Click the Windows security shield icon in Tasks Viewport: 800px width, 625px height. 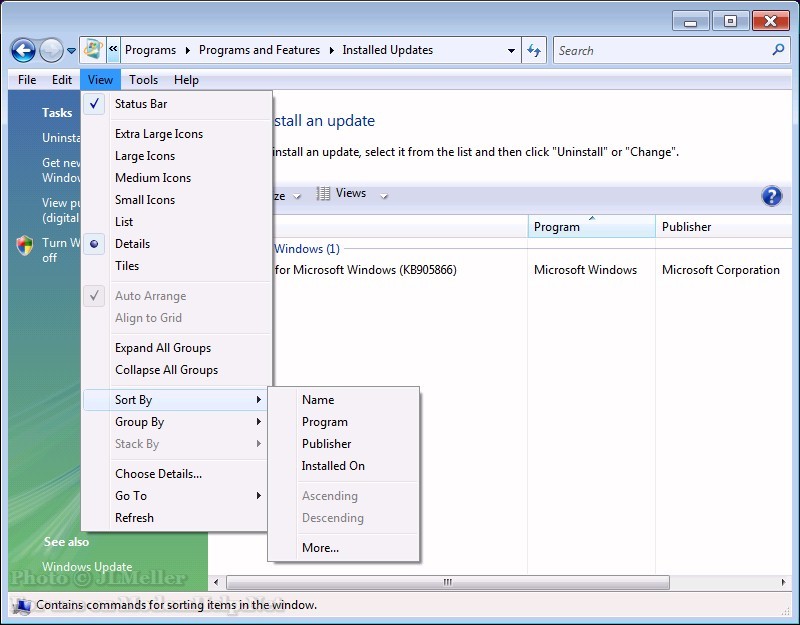coord(26,246)
